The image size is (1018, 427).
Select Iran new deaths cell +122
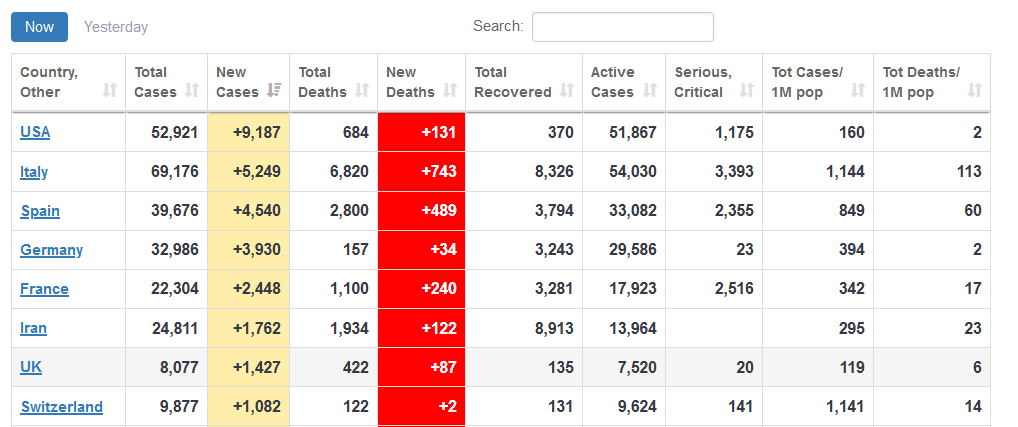click(x=421, y=328)
